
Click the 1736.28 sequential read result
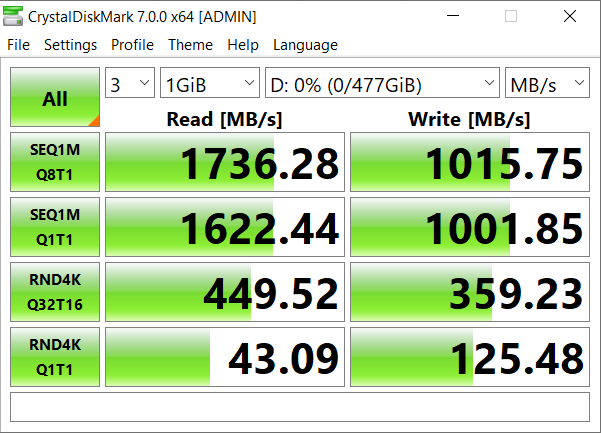pyautogui.click(x=224, y=163)
